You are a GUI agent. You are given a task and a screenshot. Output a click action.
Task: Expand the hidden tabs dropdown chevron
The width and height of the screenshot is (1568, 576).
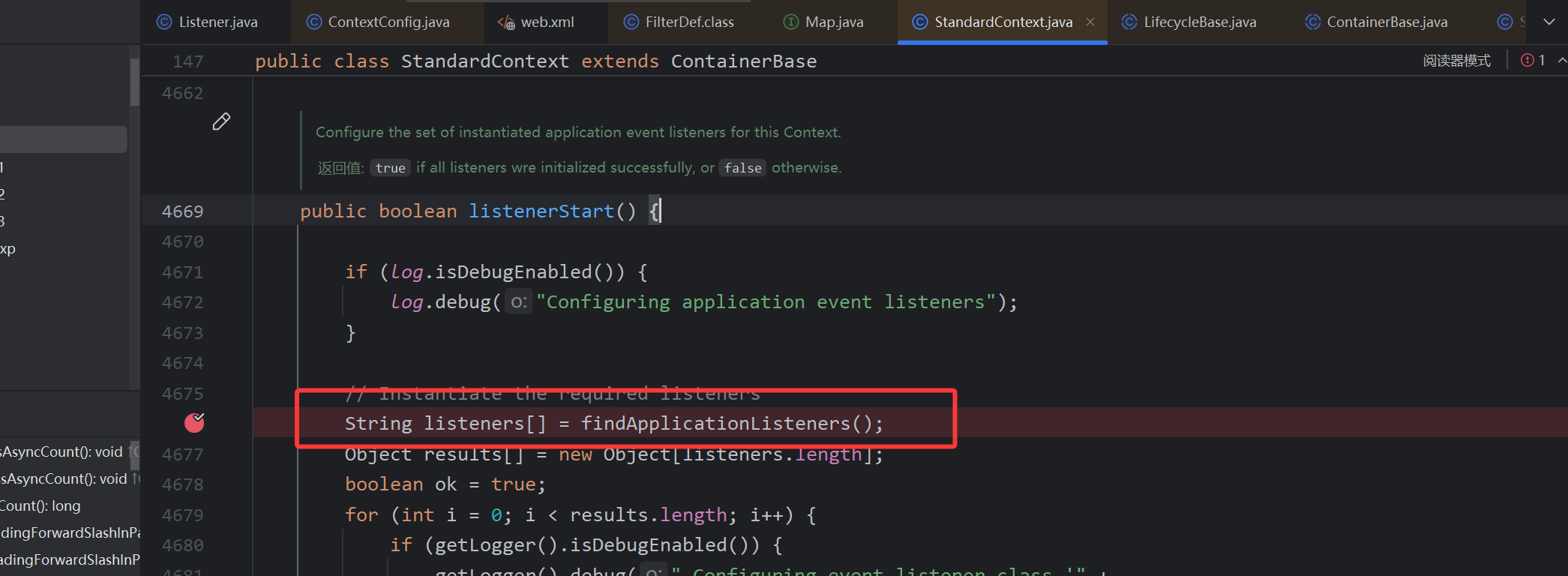point(1549,22)
